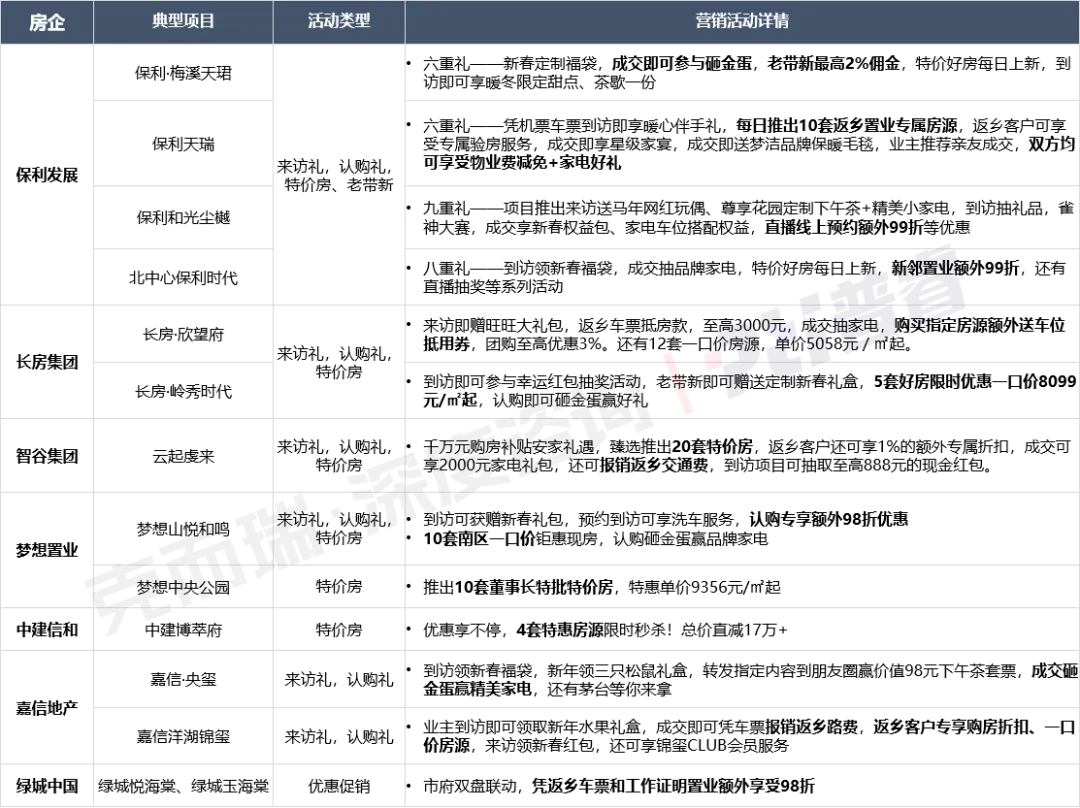Viewport: 1080px width, 808px height.
Task: Click the 房企 column header
Action: (x=47, y=21)
